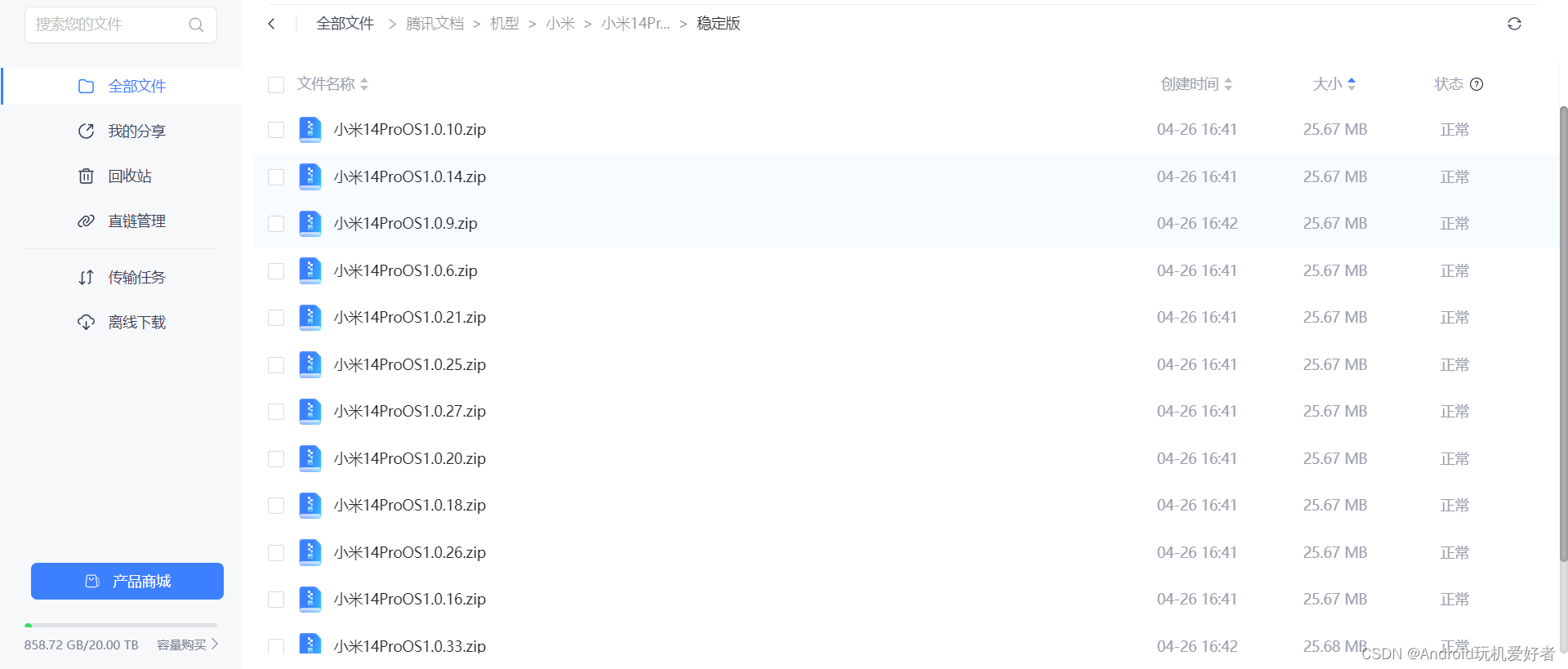The width and height of the screenshot is (1568, 669).
Task: Click zip icon of 小米14ProOS1.0.20.zip
Action: (x=310, y=458)
